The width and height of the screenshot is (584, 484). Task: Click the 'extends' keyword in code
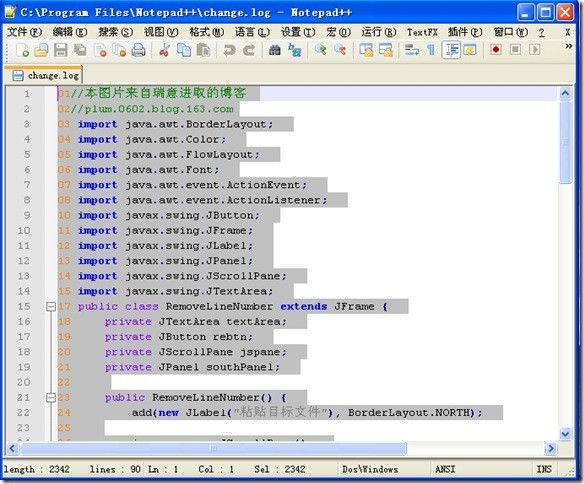tap(304, 306)
